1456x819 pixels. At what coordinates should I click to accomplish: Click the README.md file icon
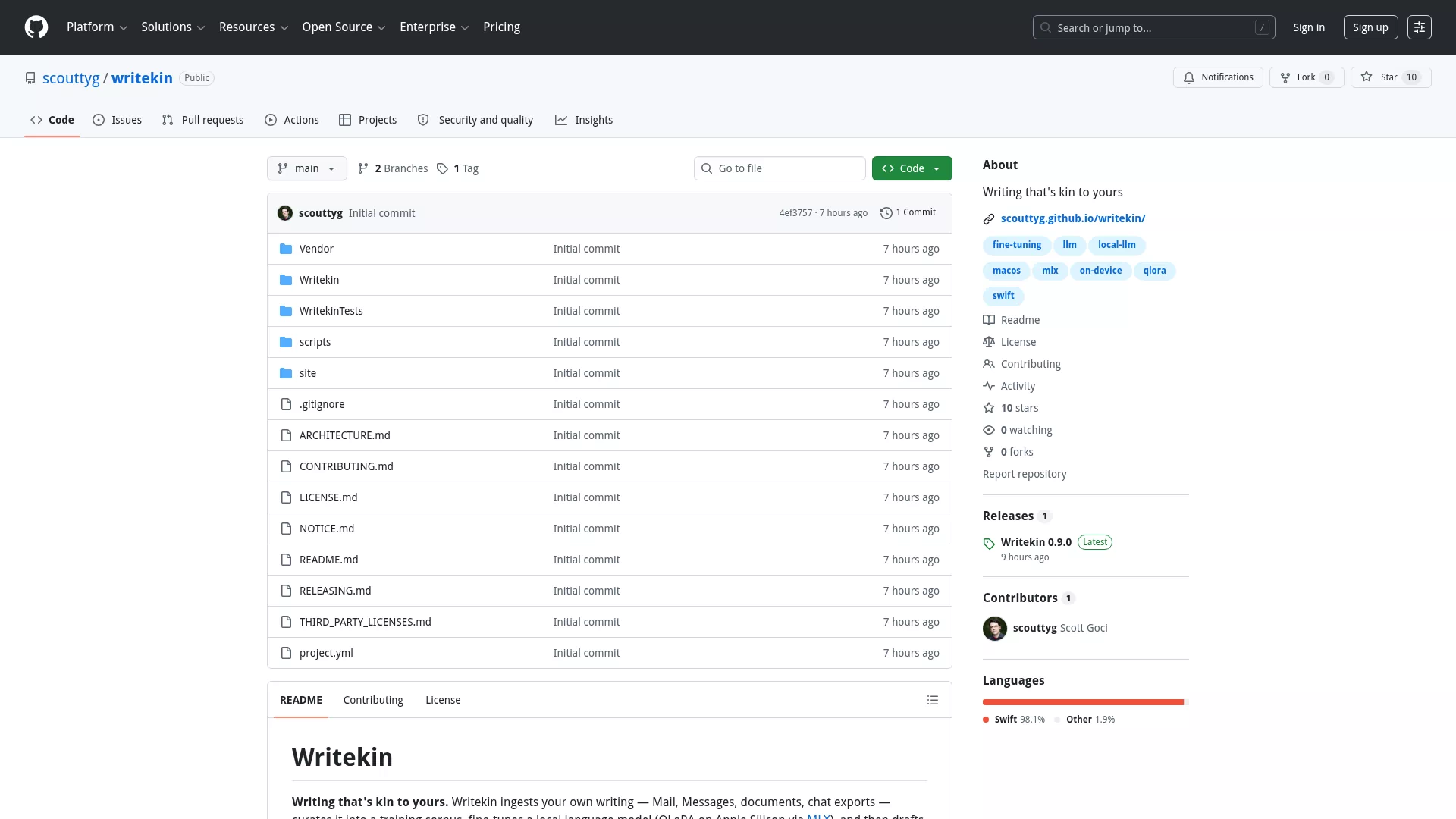286,560
